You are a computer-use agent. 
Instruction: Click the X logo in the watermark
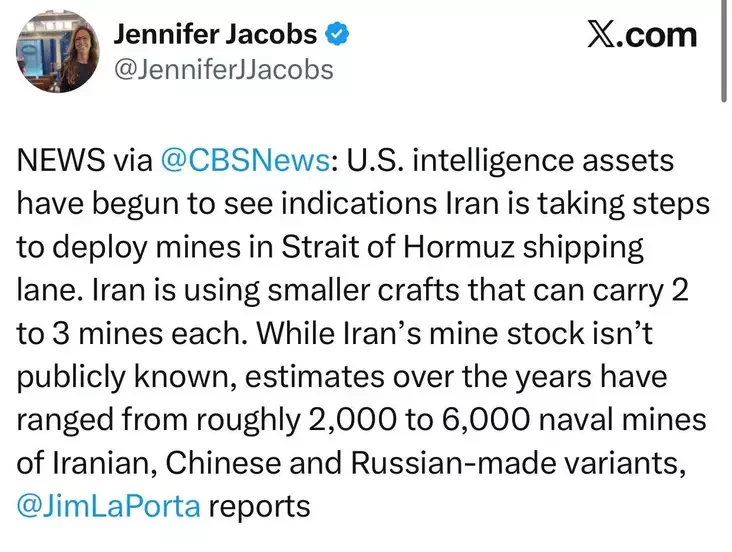[x=598, y=36]
